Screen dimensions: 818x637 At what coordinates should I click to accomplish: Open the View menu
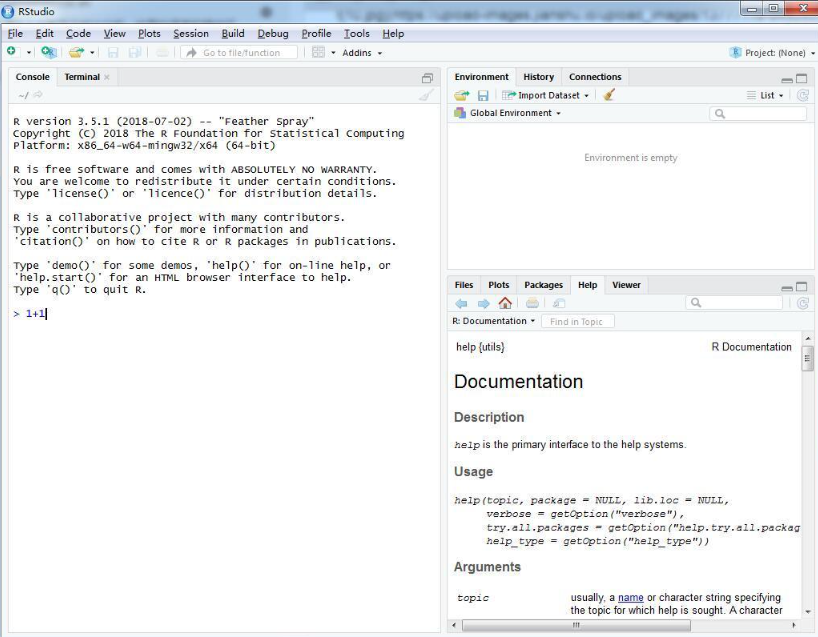pos(114,33)
